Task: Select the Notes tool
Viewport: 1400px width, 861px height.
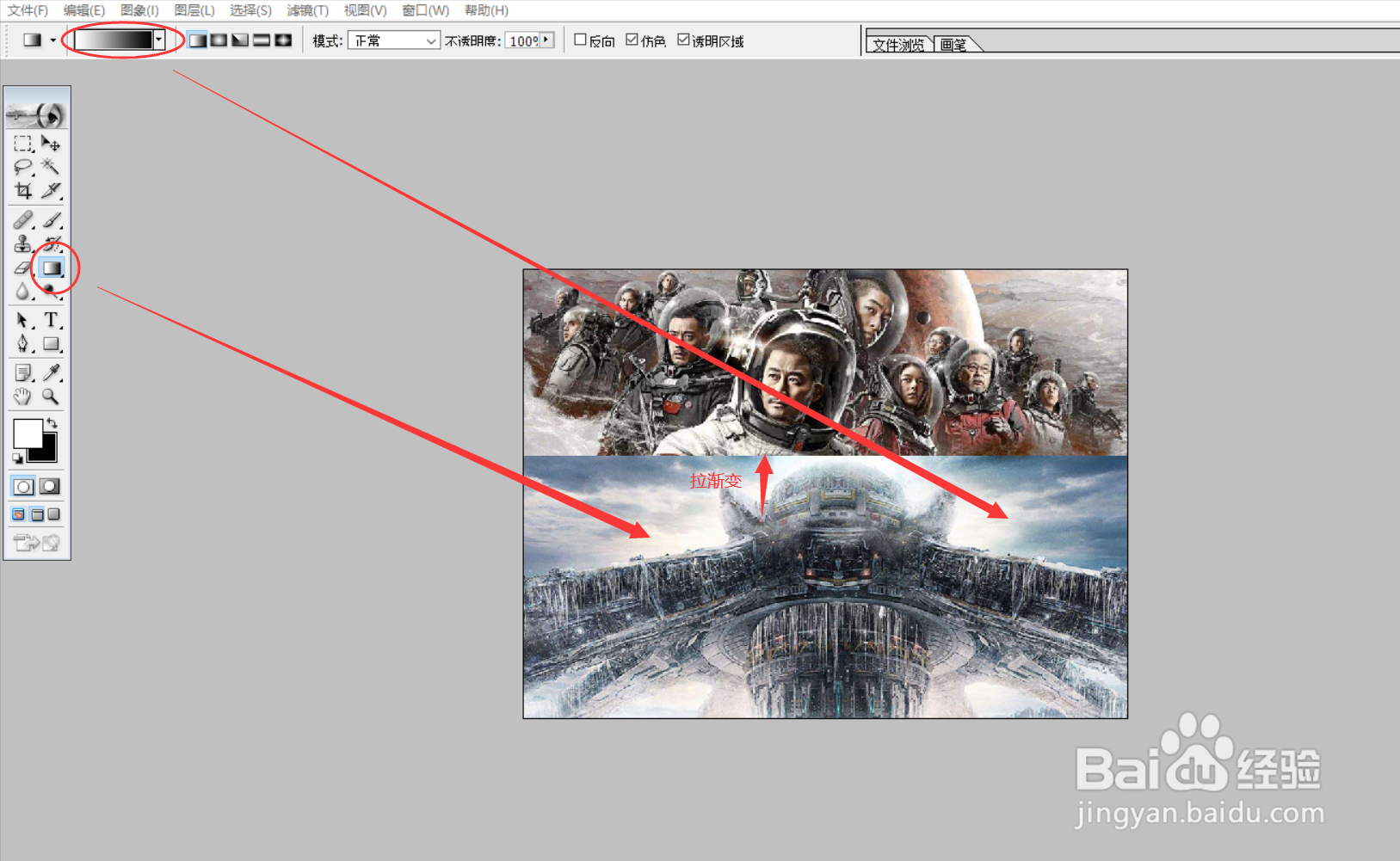Action: point(23,372)
